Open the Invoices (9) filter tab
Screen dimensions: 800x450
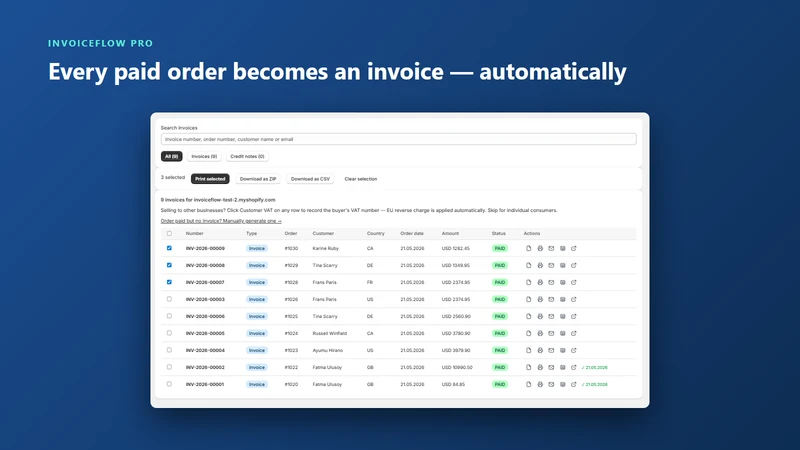(204, 156)
